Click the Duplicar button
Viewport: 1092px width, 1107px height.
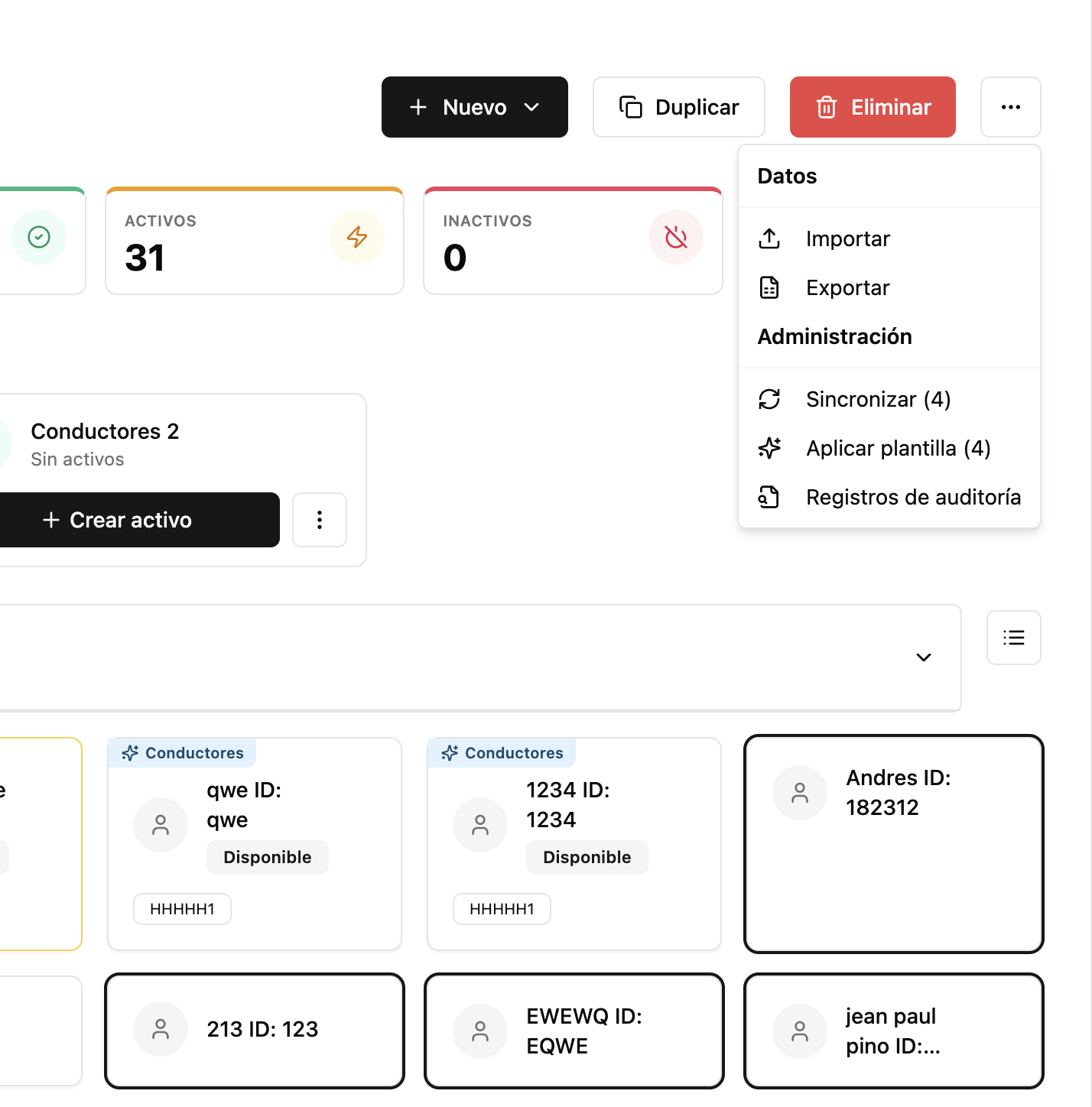coord(678,107)
